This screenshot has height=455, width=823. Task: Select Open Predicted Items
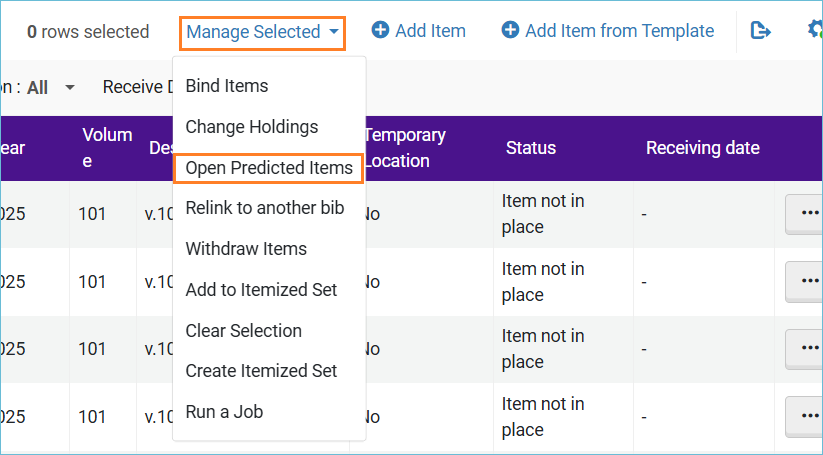(269, 168)
